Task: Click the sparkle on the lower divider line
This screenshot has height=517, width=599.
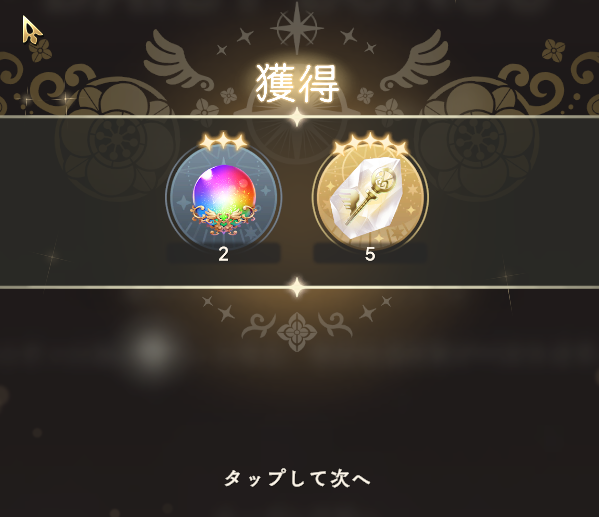Action: tap(297, 287)
